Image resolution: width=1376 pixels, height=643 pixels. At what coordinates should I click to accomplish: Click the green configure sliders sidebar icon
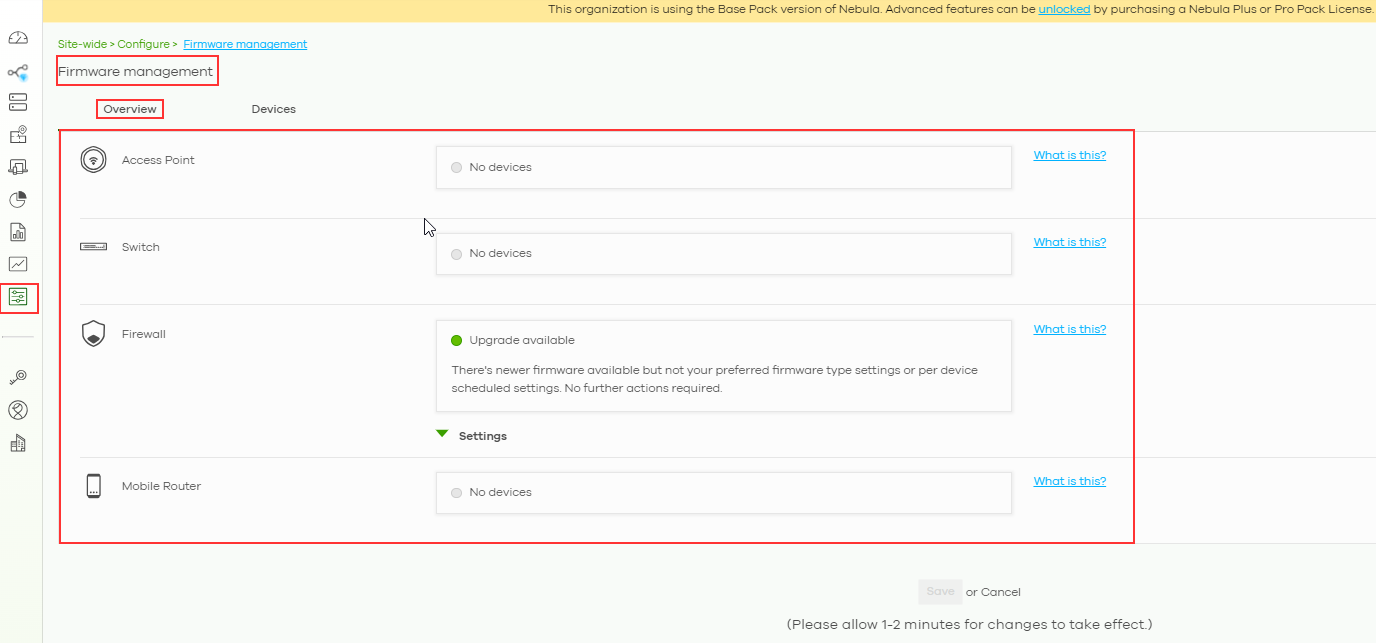pos(18,297)
